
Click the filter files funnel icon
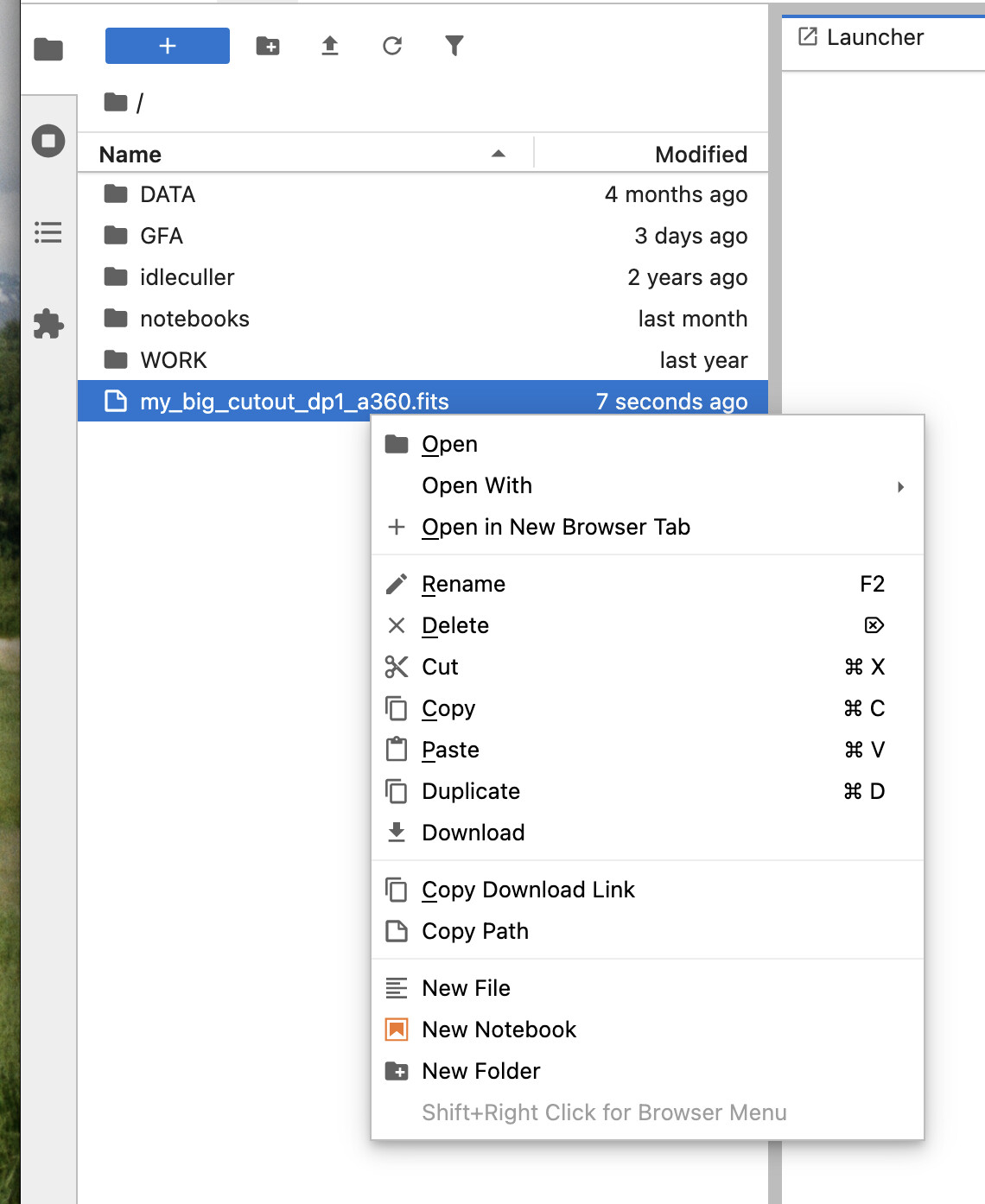(454, 46)
